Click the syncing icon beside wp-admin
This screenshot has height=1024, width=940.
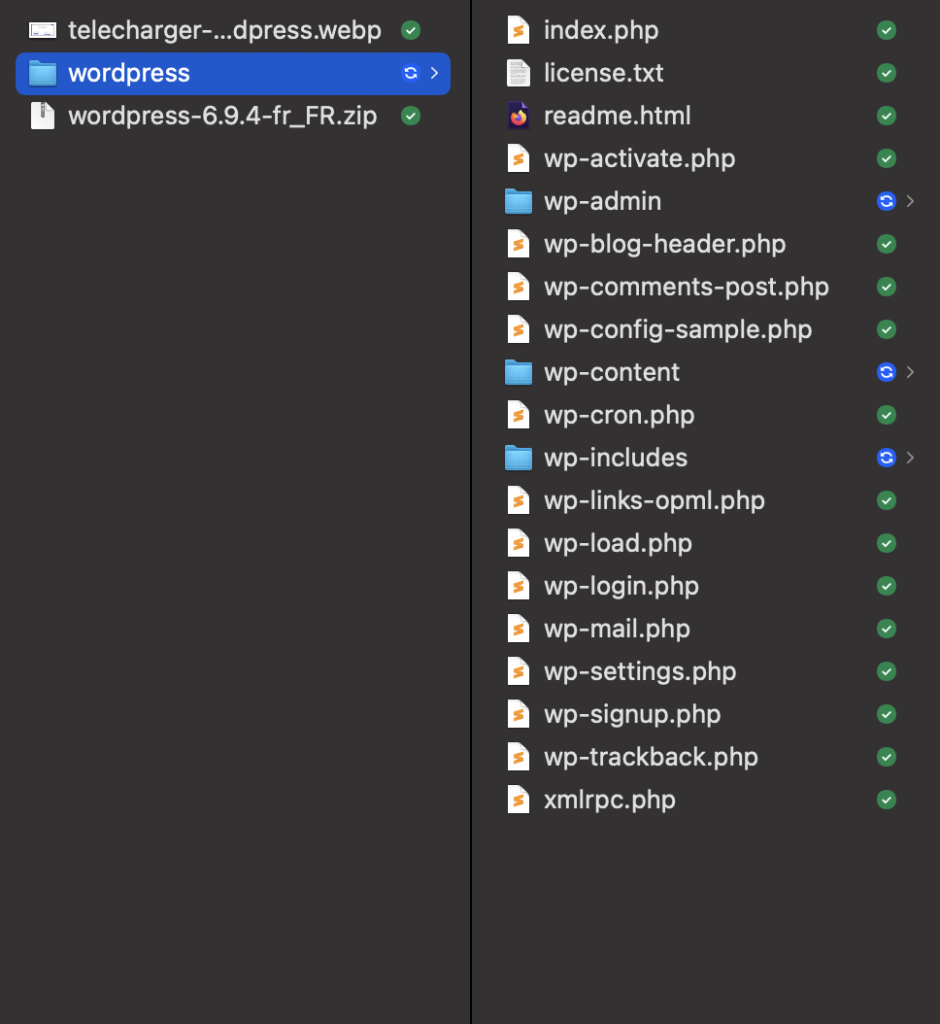click(886, 201)
